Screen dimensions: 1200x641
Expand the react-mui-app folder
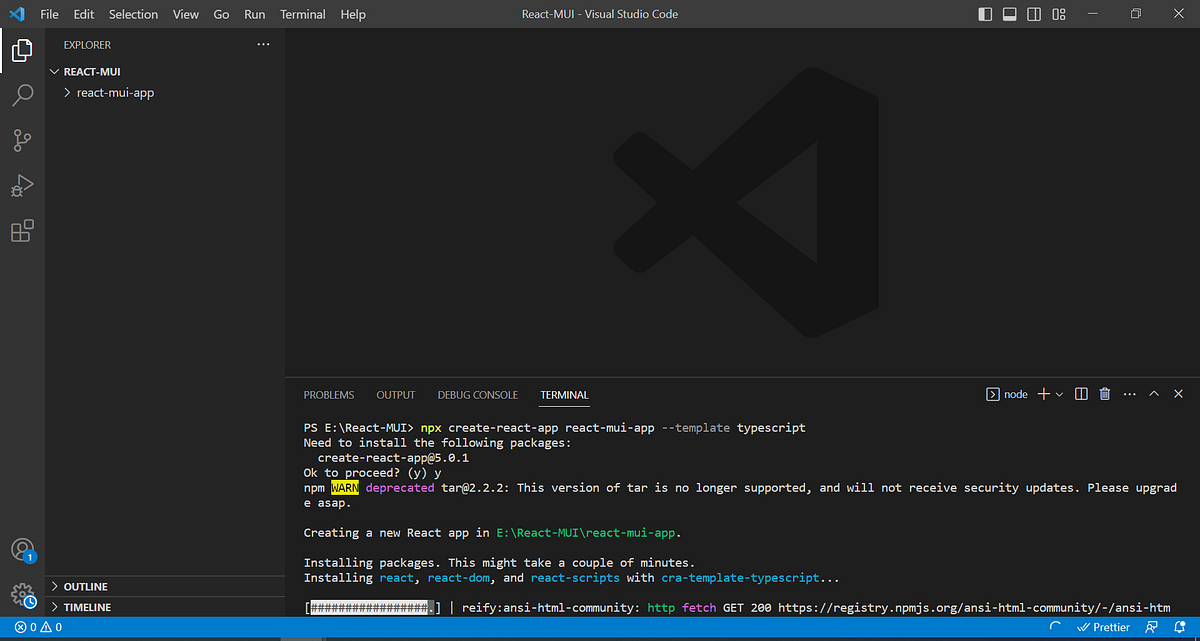point(165,92)
